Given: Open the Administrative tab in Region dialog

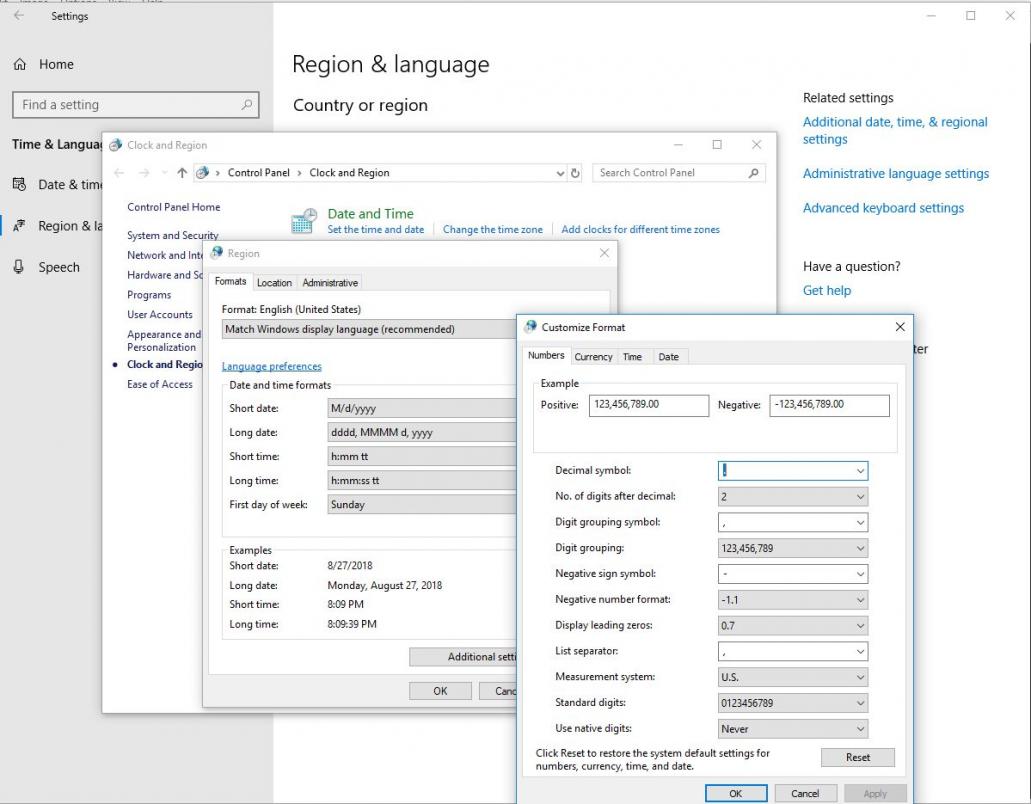Looking at the screenshot, I should click(329, 283).
